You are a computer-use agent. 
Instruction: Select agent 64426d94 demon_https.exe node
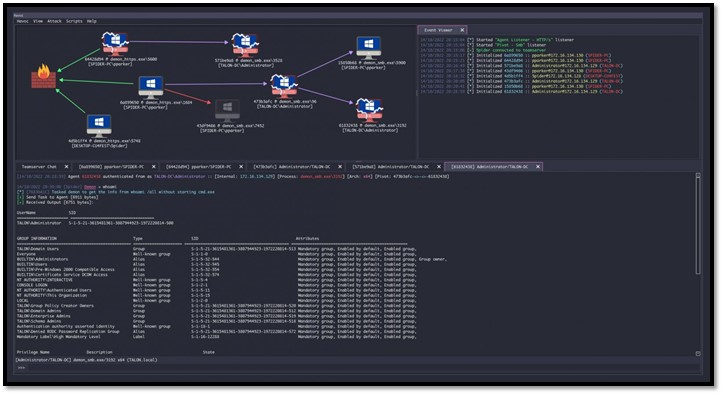coord(115,44)
